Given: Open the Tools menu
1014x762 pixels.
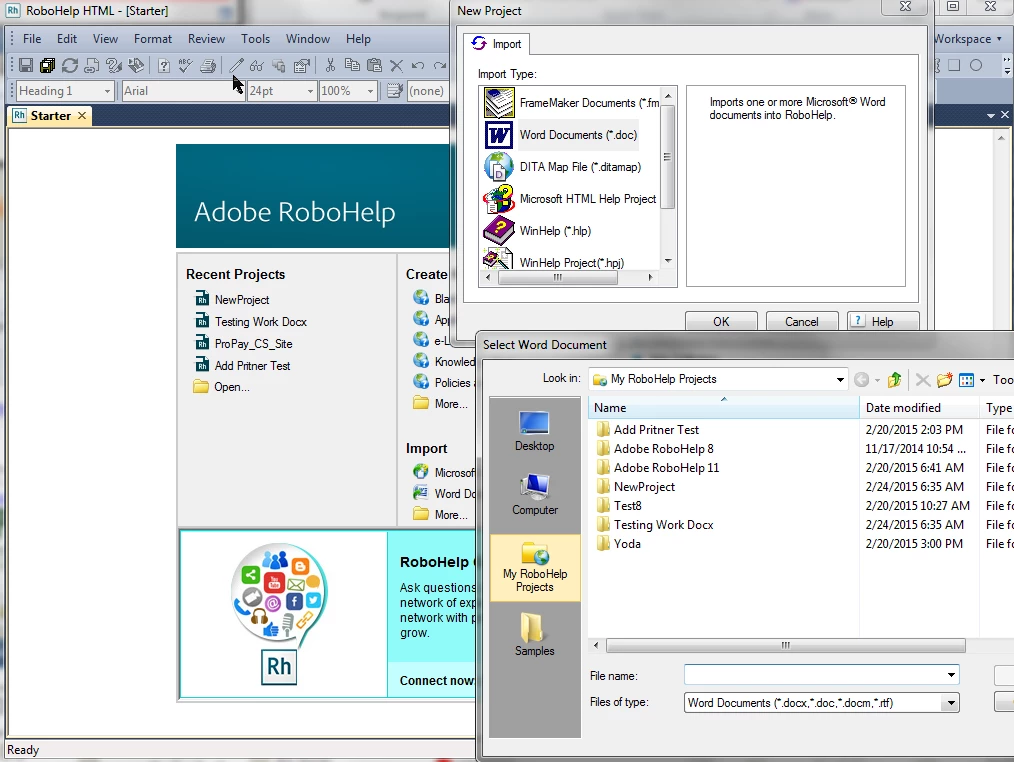Looking at the screenshot, I should tap(255, 39).
